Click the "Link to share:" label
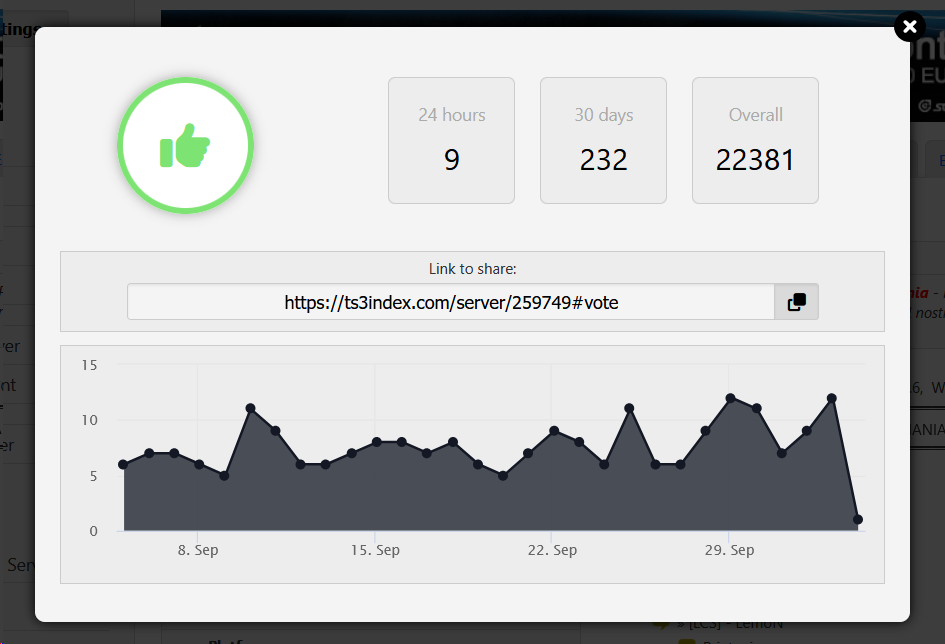The width and height of the screenshot is (945, 644). click(x=472, y=269)
